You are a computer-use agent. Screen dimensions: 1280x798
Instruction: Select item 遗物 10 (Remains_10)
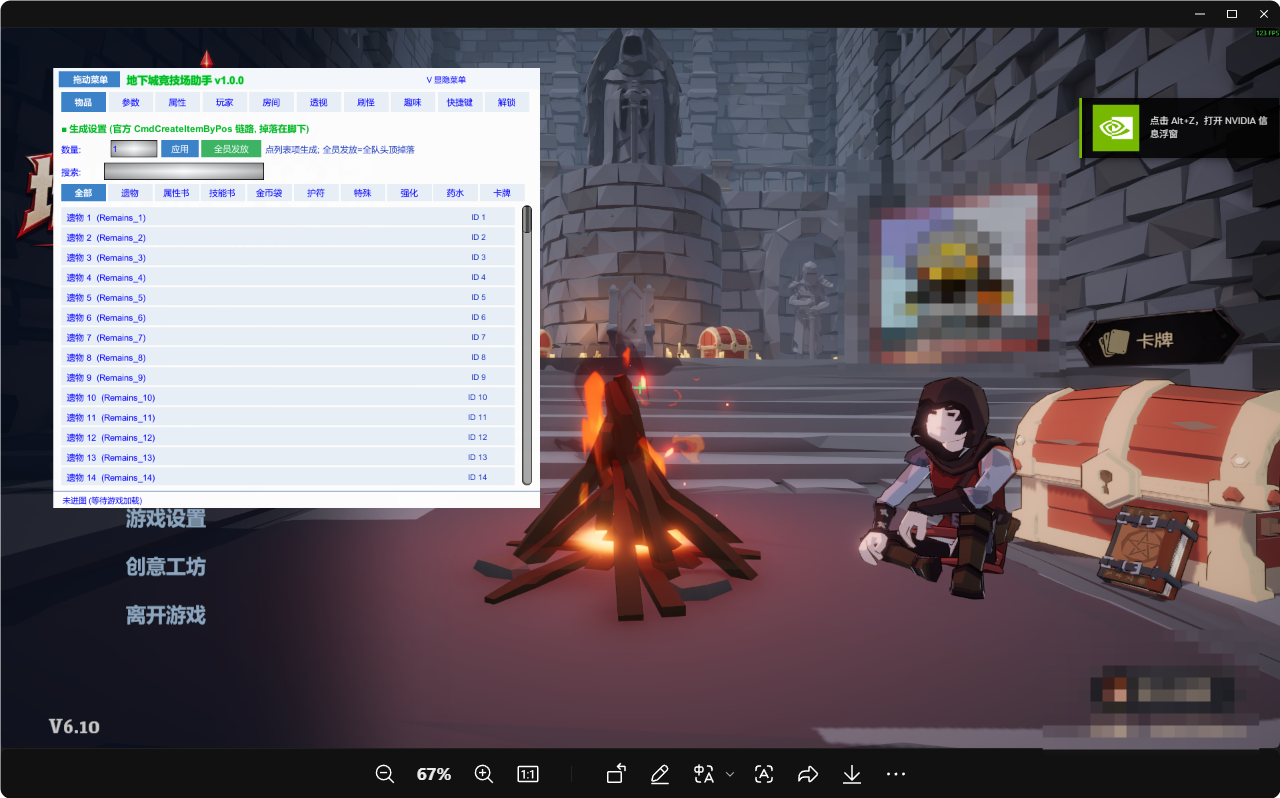click(x=288, y=397)
